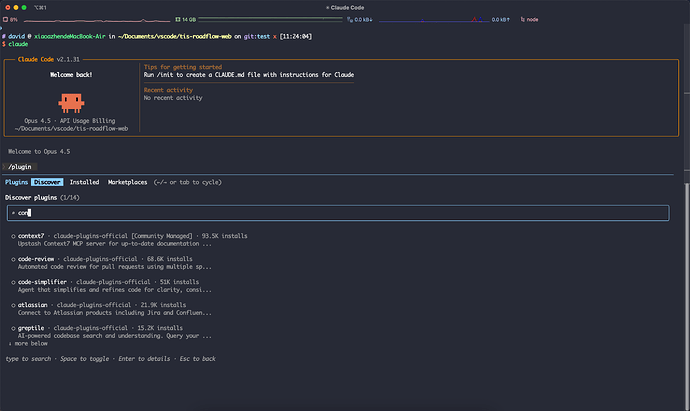Click the 'Discover plugins (1/14)' heading
The image size is (690, 411).
pyautogui.click(x=42, y=198)
